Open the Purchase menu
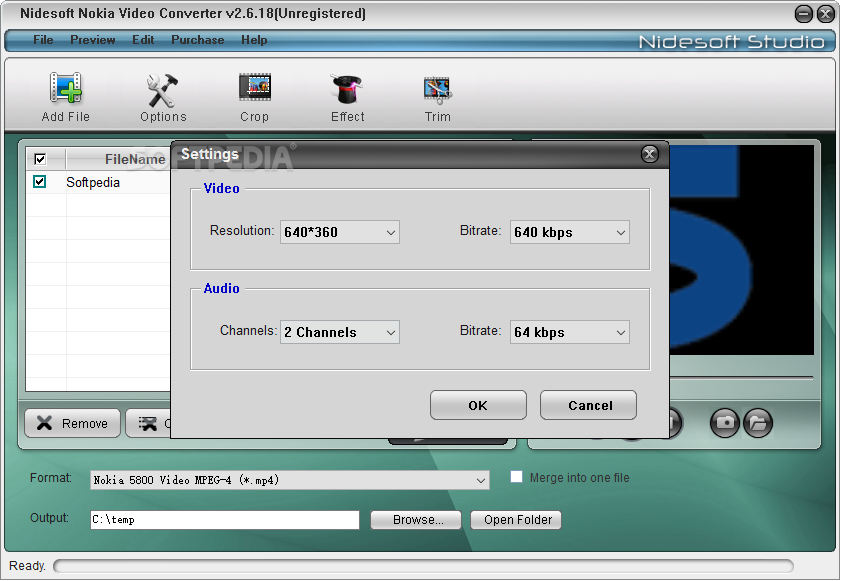 197,40
